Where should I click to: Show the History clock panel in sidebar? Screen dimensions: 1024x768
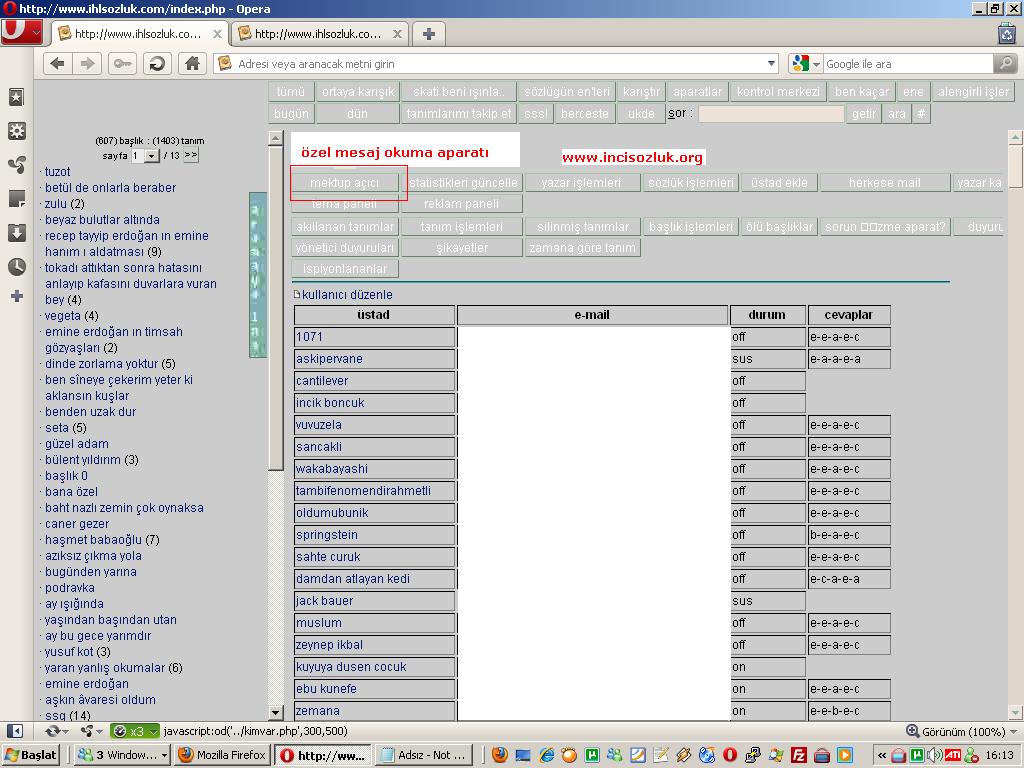point(16,267)
